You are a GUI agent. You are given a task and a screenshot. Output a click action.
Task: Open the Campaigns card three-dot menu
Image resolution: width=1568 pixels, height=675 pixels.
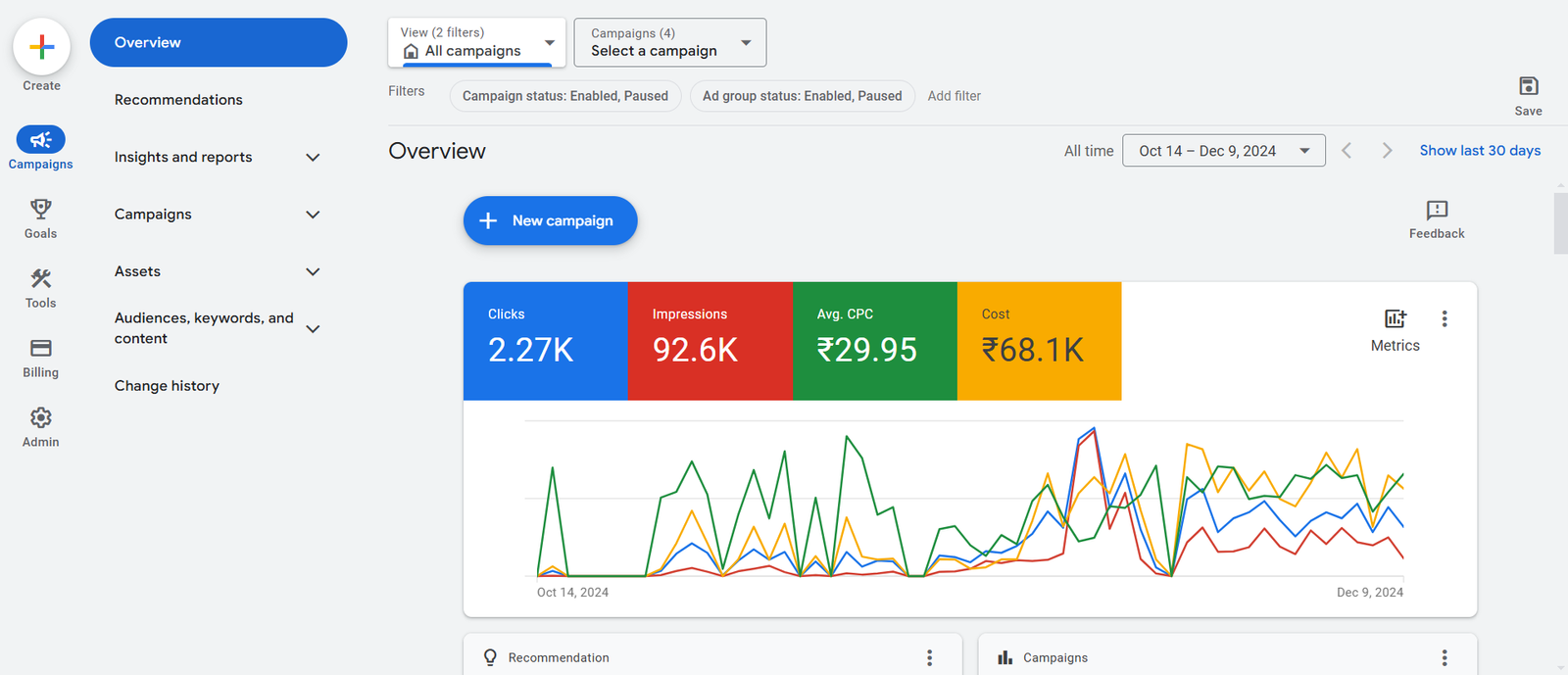[x=1445, y=657]
